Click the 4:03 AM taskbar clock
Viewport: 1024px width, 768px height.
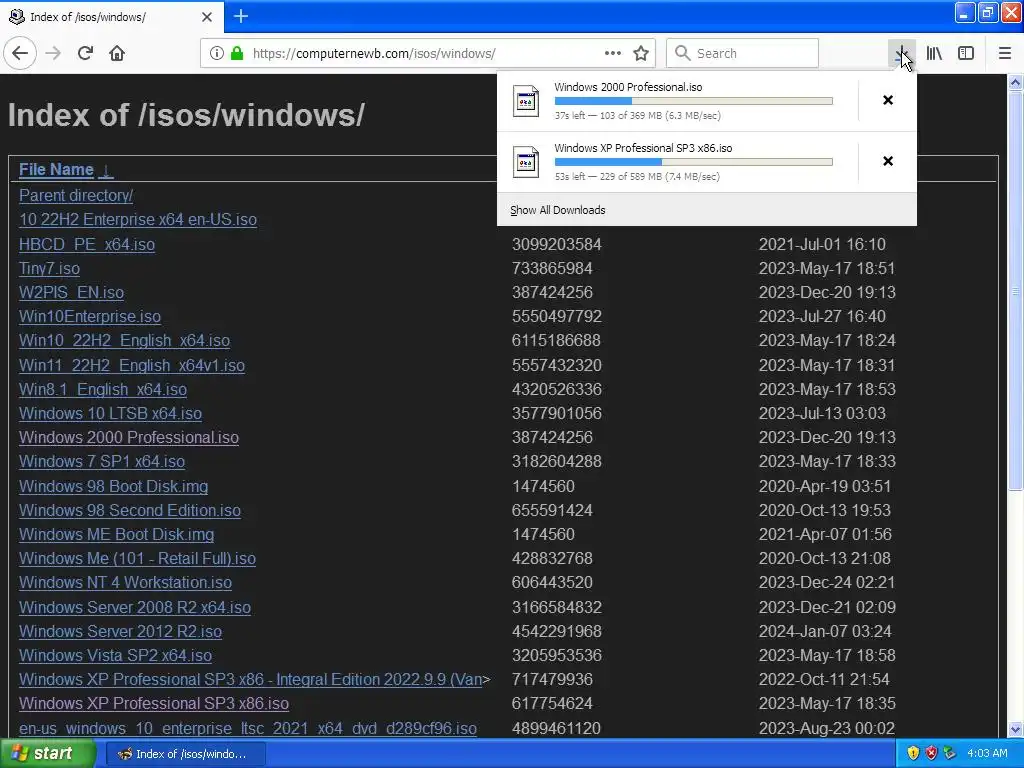click(x=987, y=753)
